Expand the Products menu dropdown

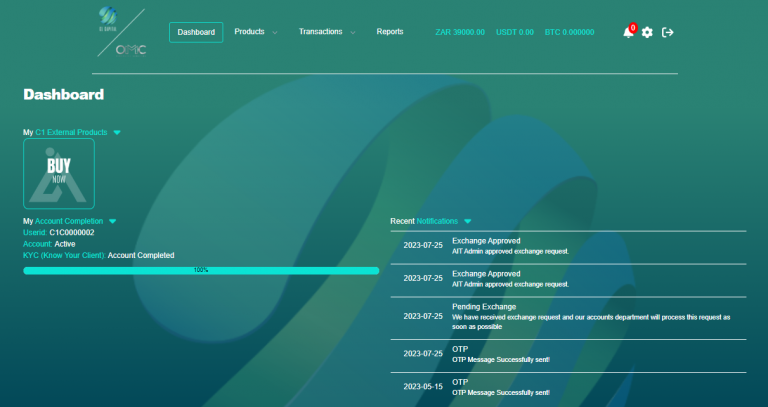click(256, 32)
